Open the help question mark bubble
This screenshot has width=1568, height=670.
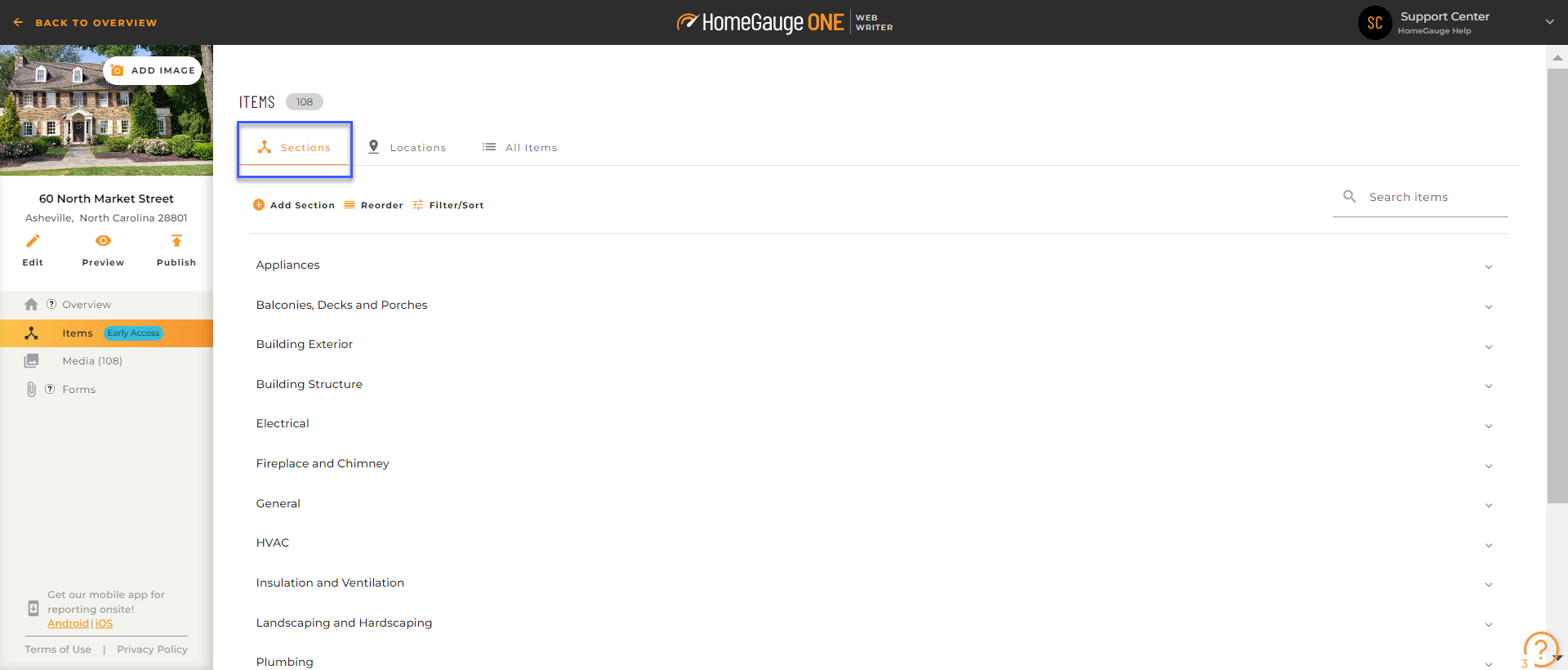[1541, 650]
